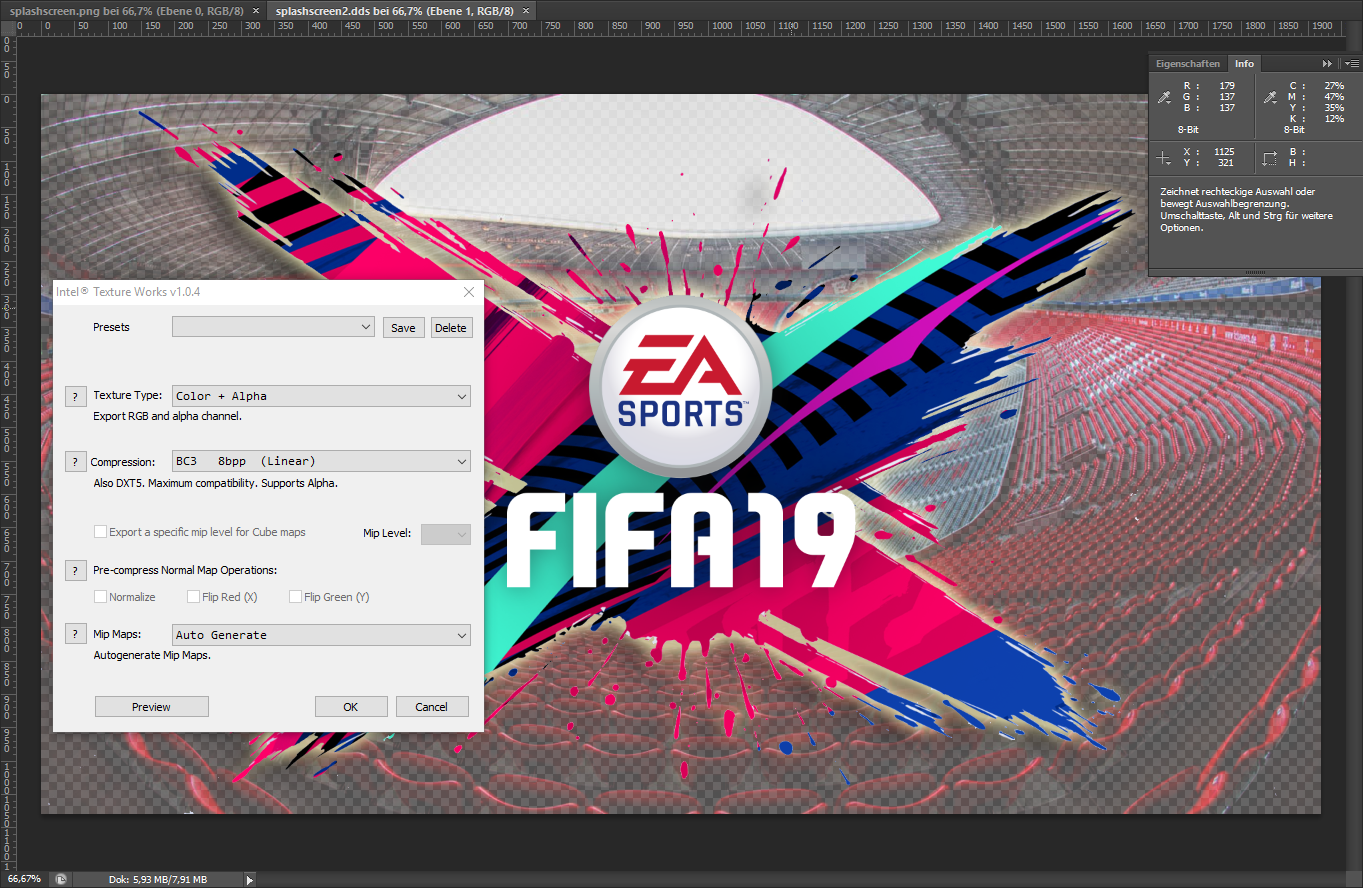The height and width of the screenshot is (888, 1363).
Task: Toggle the Flip Red (X) checkbox
Action: pyautogui.click(x=194, y=597)
